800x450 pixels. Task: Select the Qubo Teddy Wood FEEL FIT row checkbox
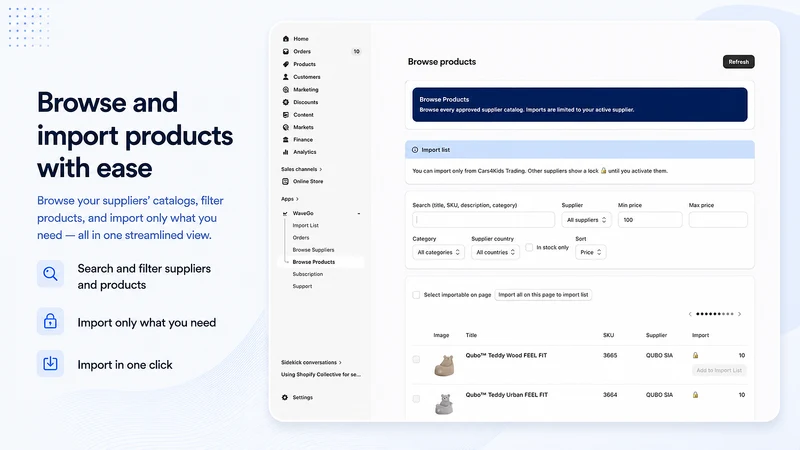pyautogui.click(x=416, y=359)
